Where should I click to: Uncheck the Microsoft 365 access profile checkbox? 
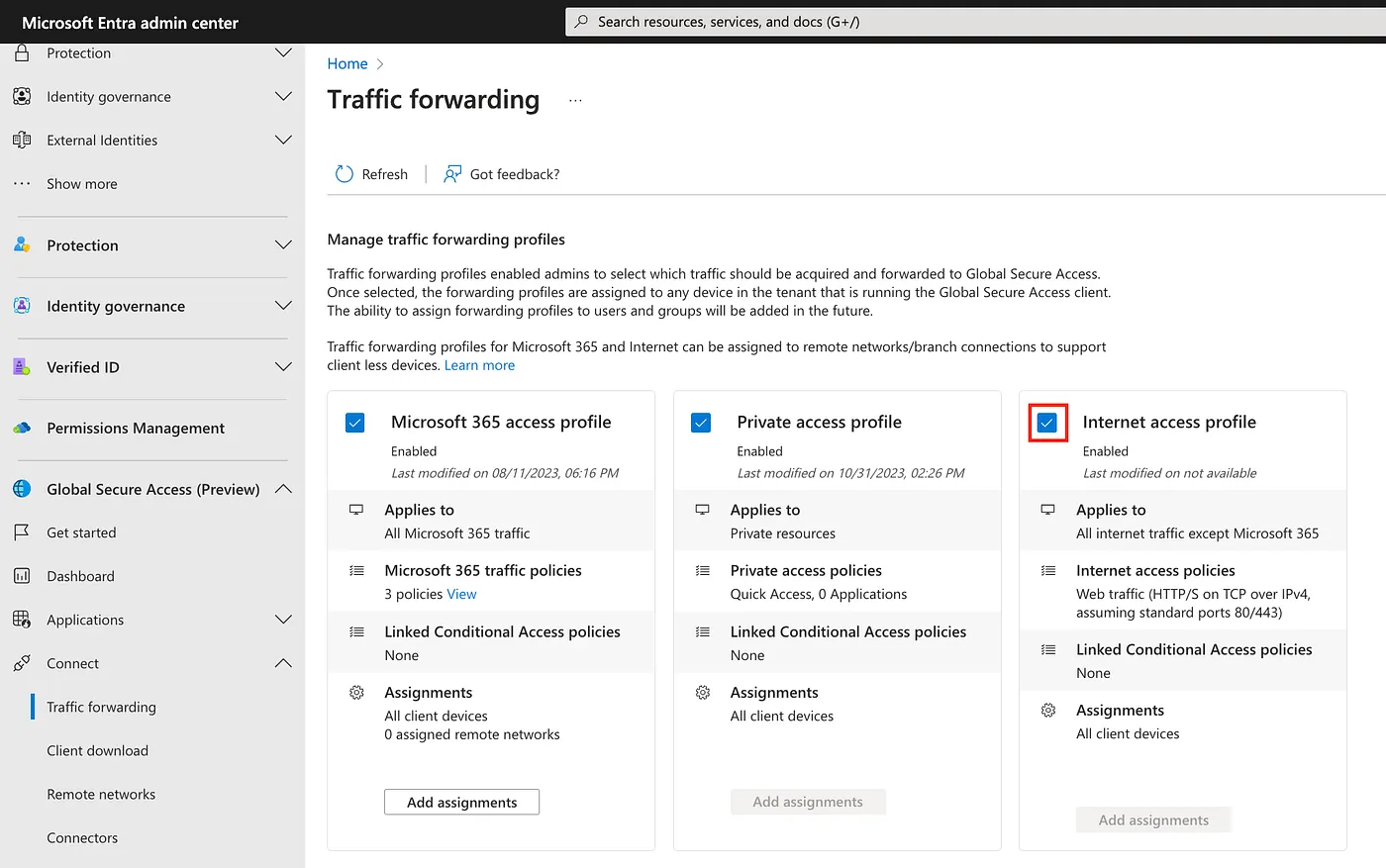pos(355,423)
